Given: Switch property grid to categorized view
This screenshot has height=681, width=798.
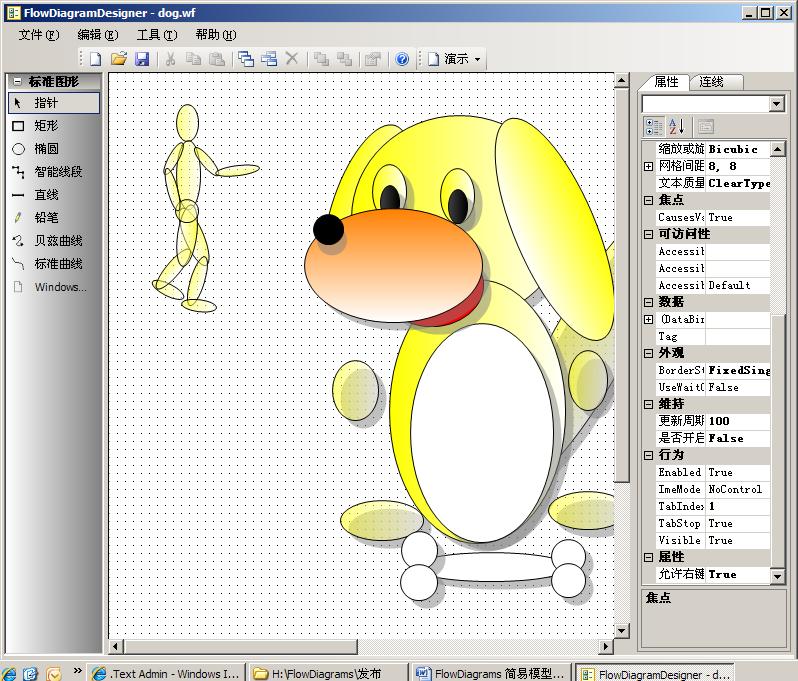Looking at the screenshot, I should pos(654,126).
